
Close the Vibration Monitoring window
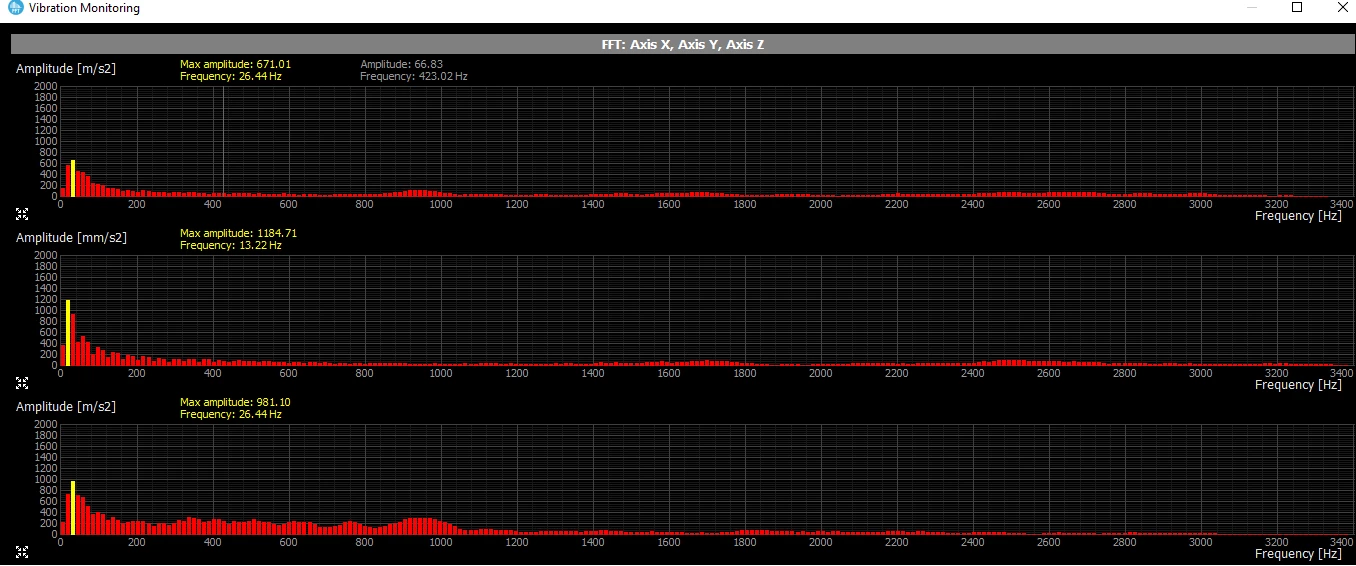tap(1341, 7)
